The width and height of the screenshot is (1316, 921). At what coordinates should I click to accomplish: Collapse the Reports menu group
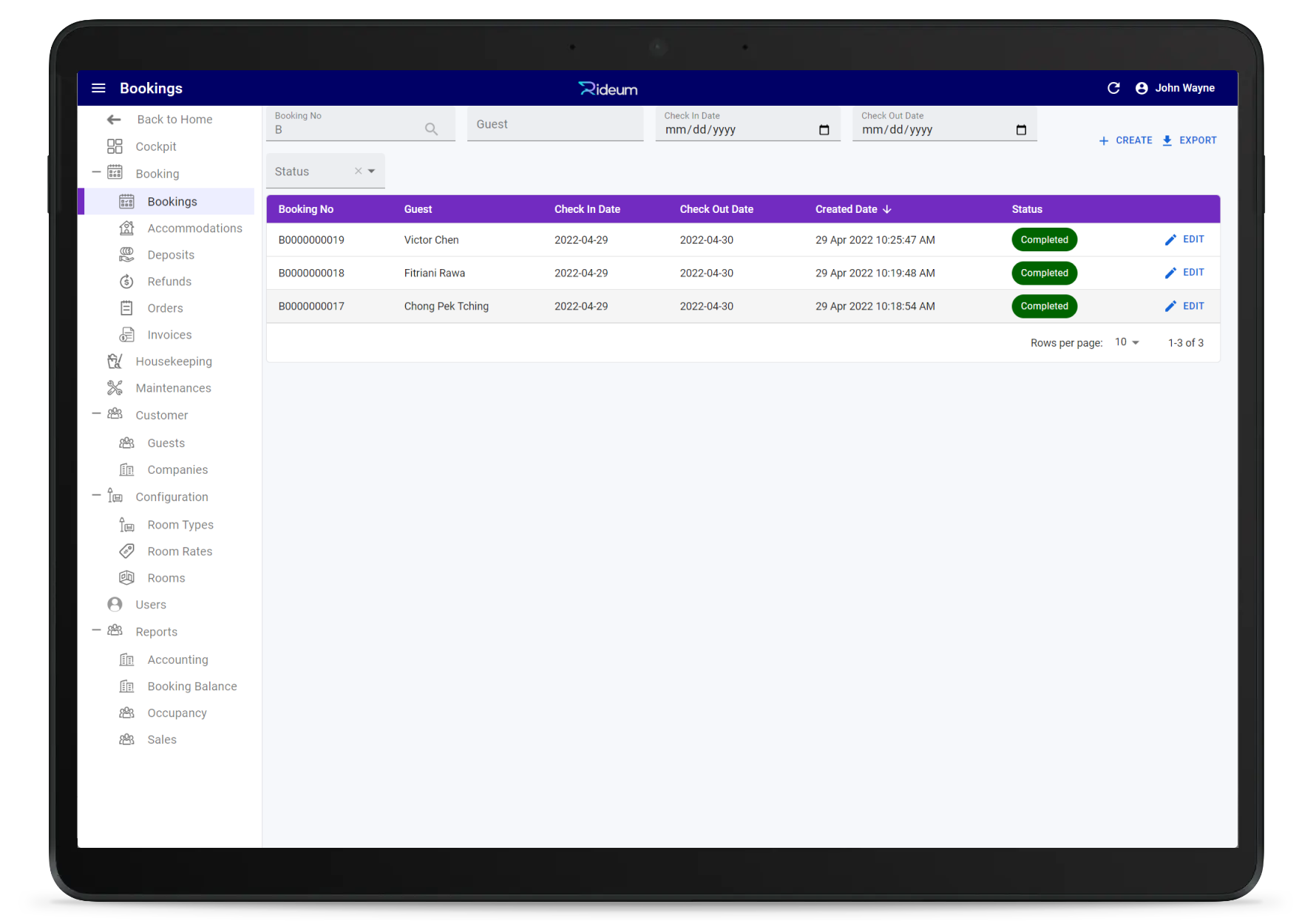[x=96, y=631]
